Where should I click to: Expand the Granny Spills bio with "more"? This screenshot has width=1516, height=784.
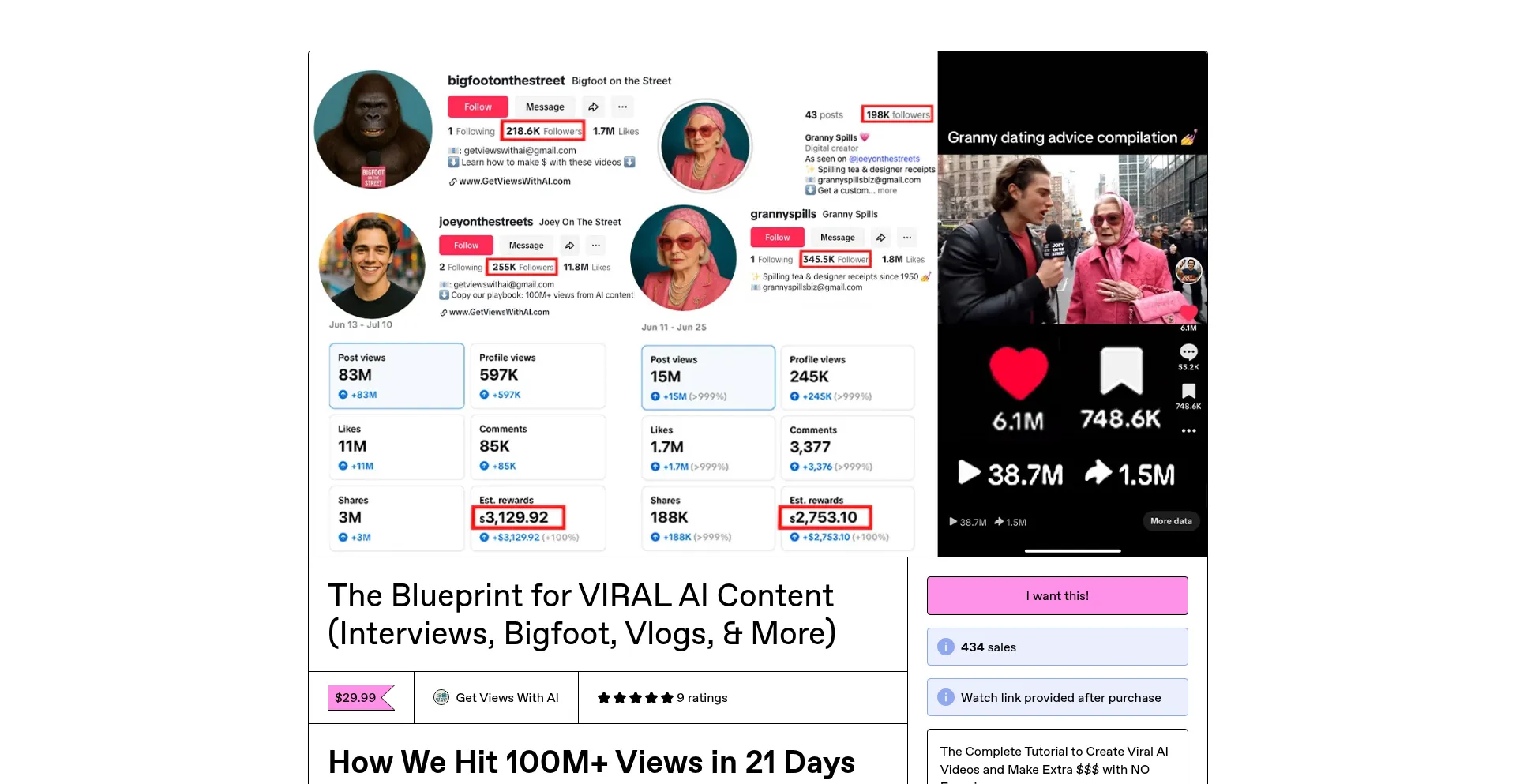coord(887,190)
